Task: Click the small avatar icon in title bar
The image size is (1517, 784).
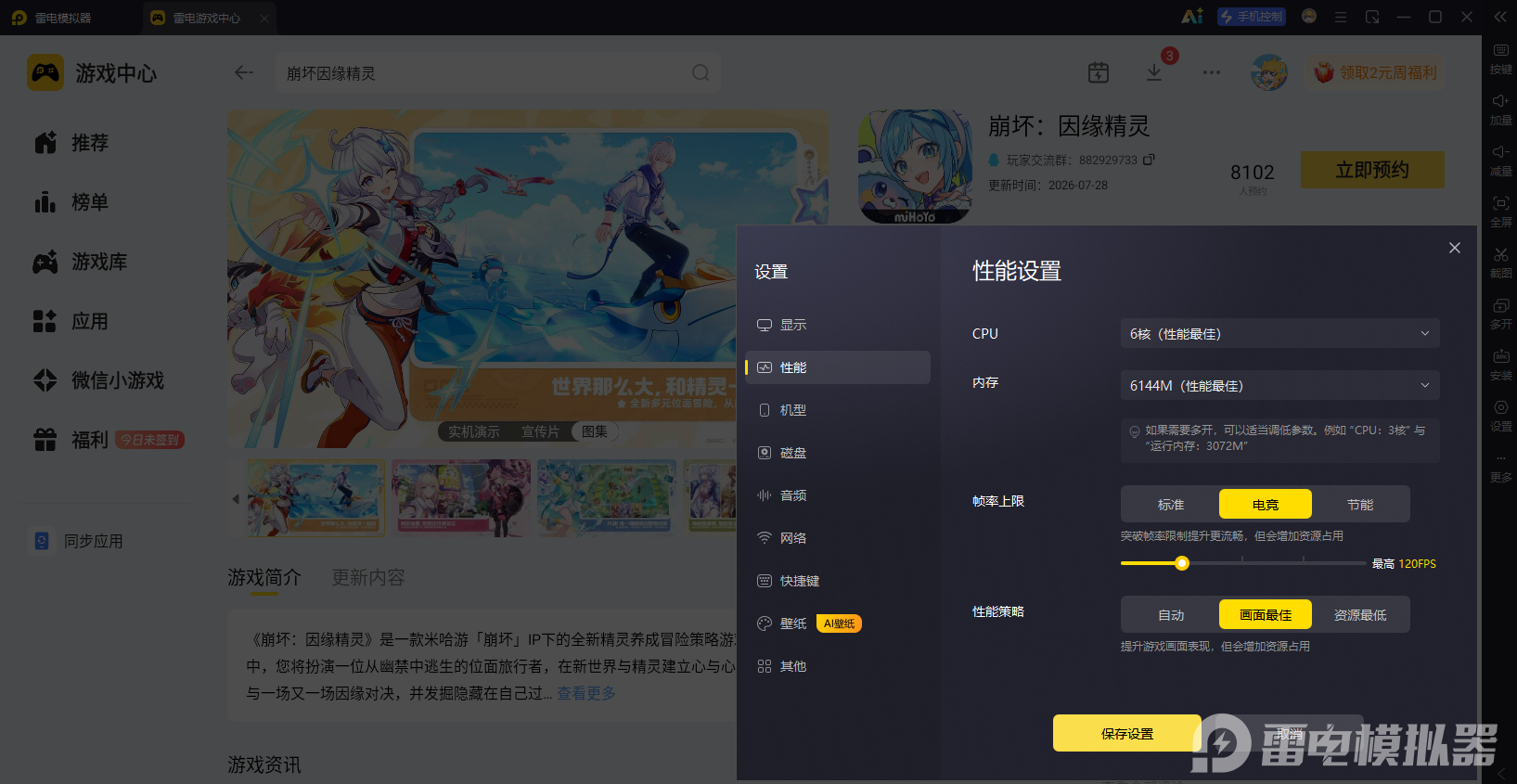Action: pos(1309,17)
